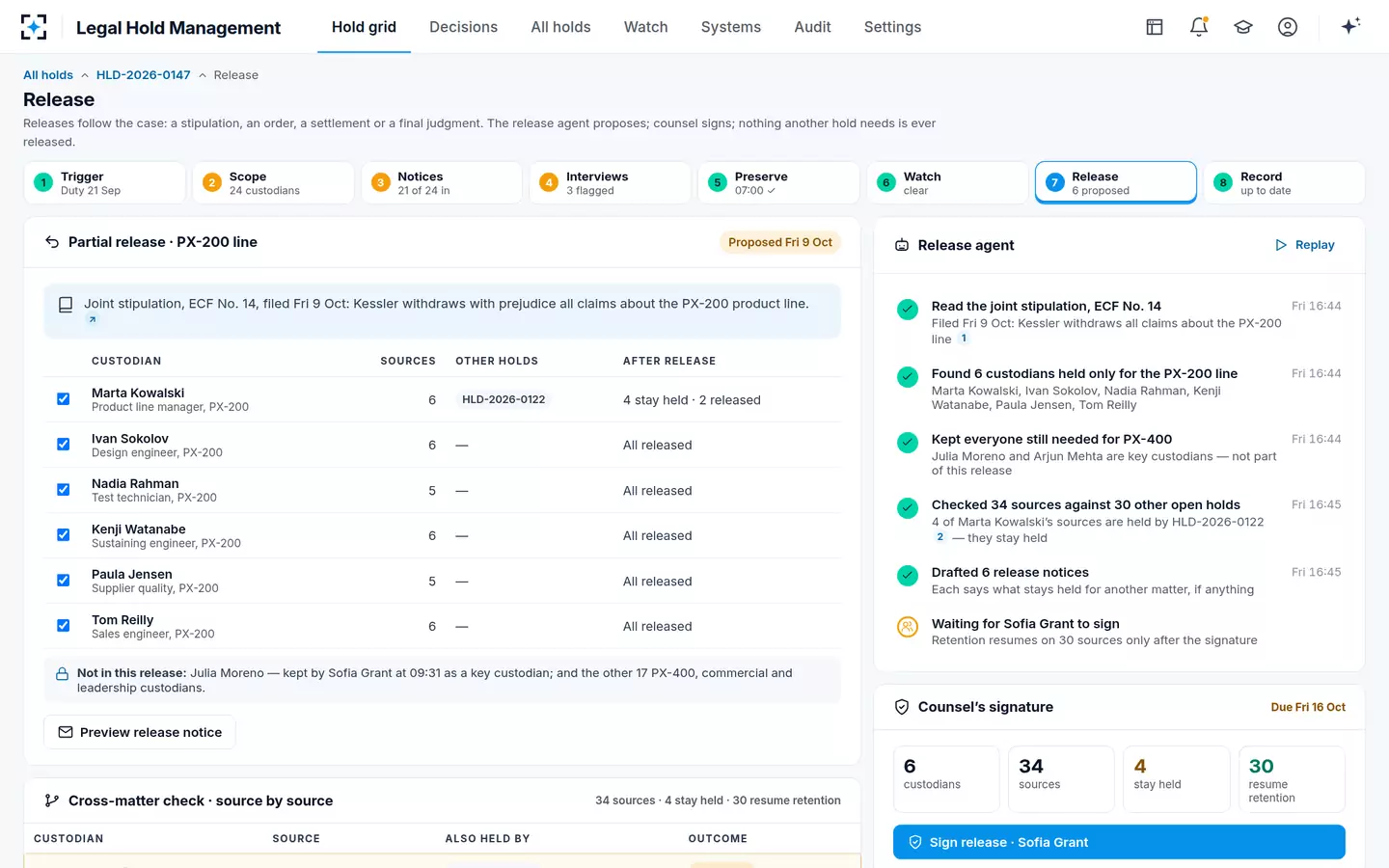
Task: Open the user profile icon
Action: 1288,27
